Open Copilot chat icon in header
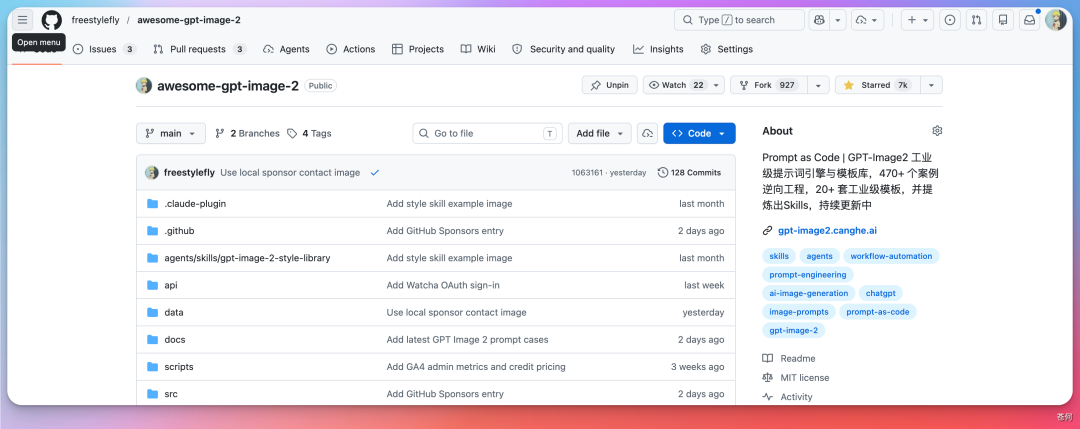1080x429 pixels. 819,20
